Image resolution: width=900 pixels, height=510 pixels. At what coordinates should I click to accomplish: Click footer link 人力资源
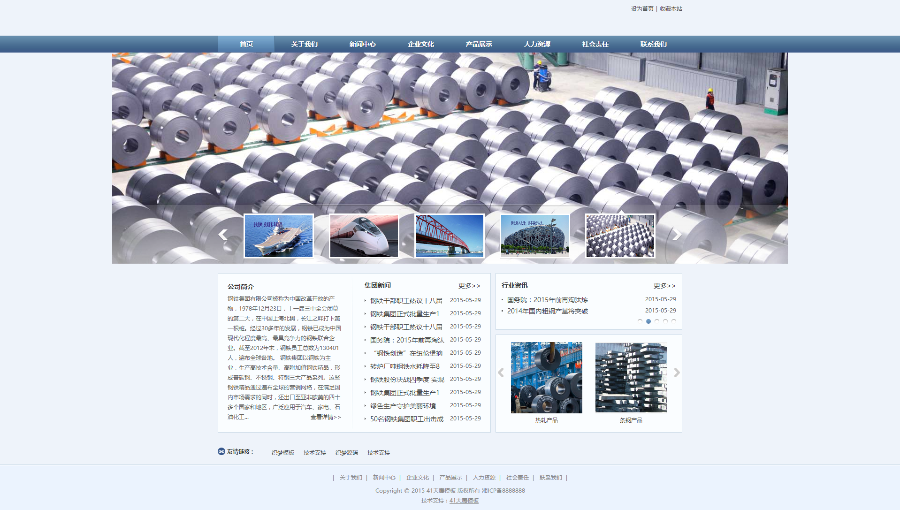484,477
